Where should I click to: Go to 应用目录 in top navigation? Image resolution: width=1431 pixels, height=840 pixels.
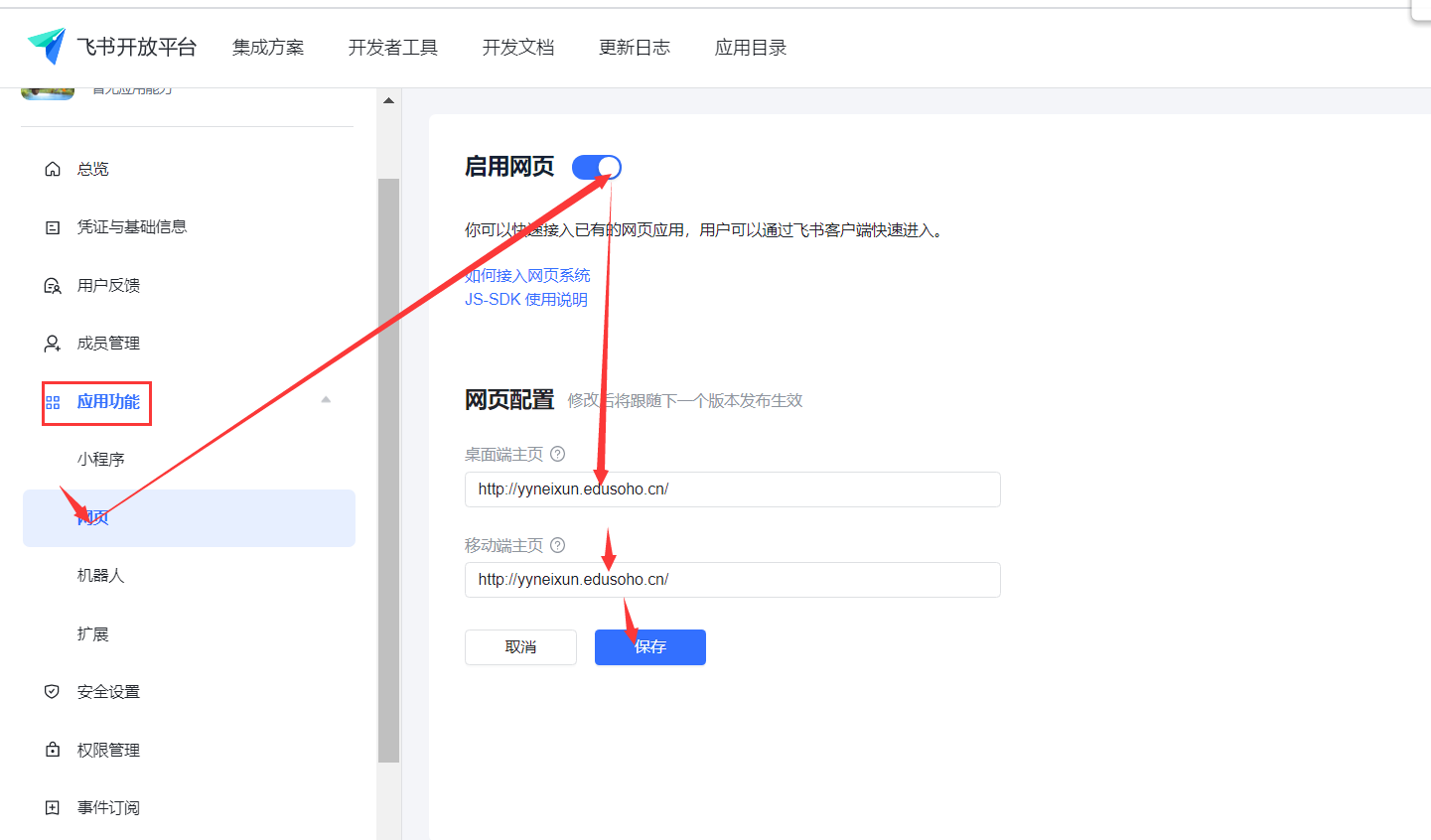(x=751, y=48)
